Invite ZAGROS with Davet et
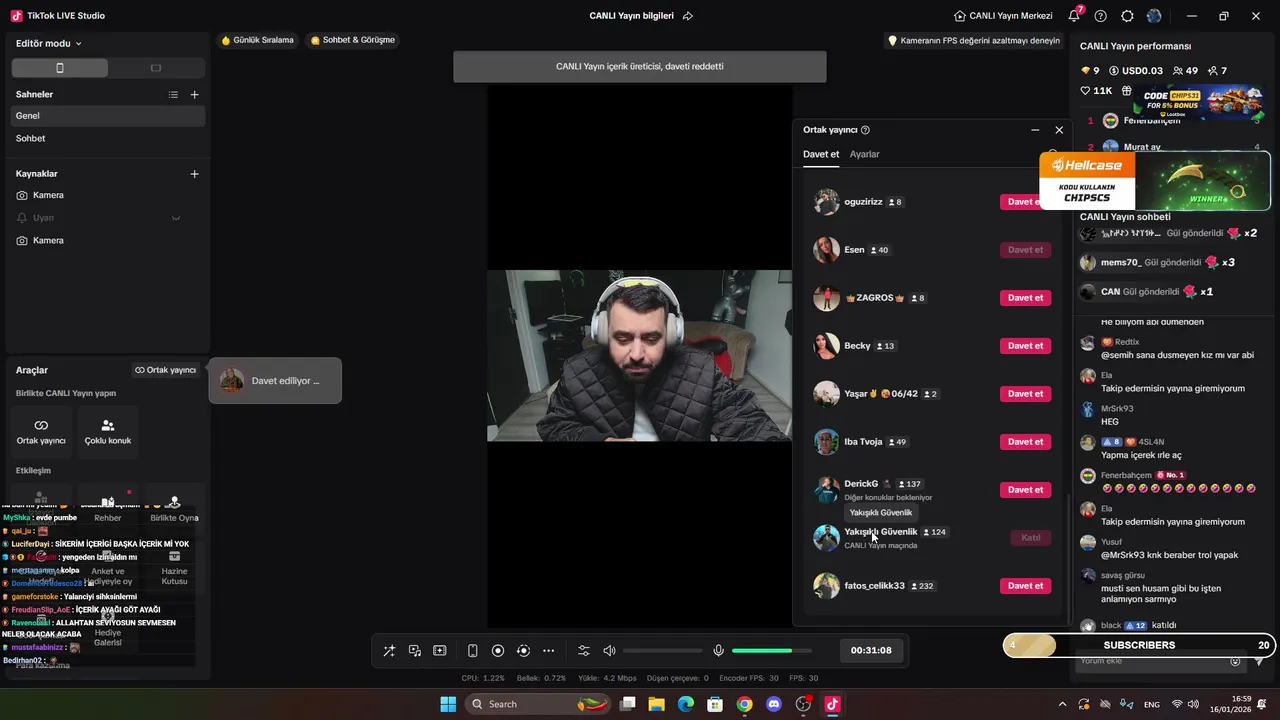Viewport: 1280px width, 720px height. [x=1025, y=298]
